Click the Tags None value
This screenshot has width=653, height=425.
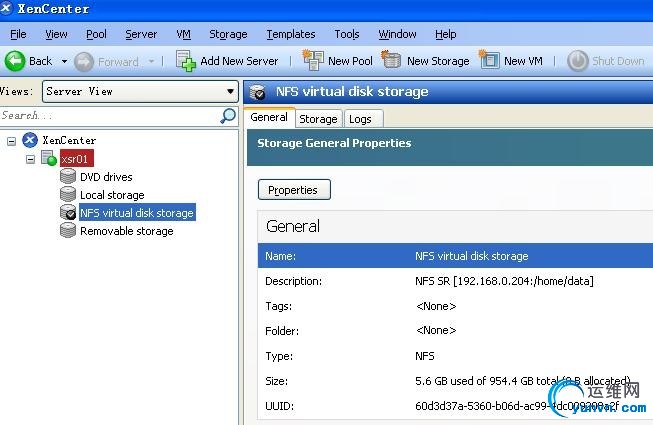coord(436,306)
